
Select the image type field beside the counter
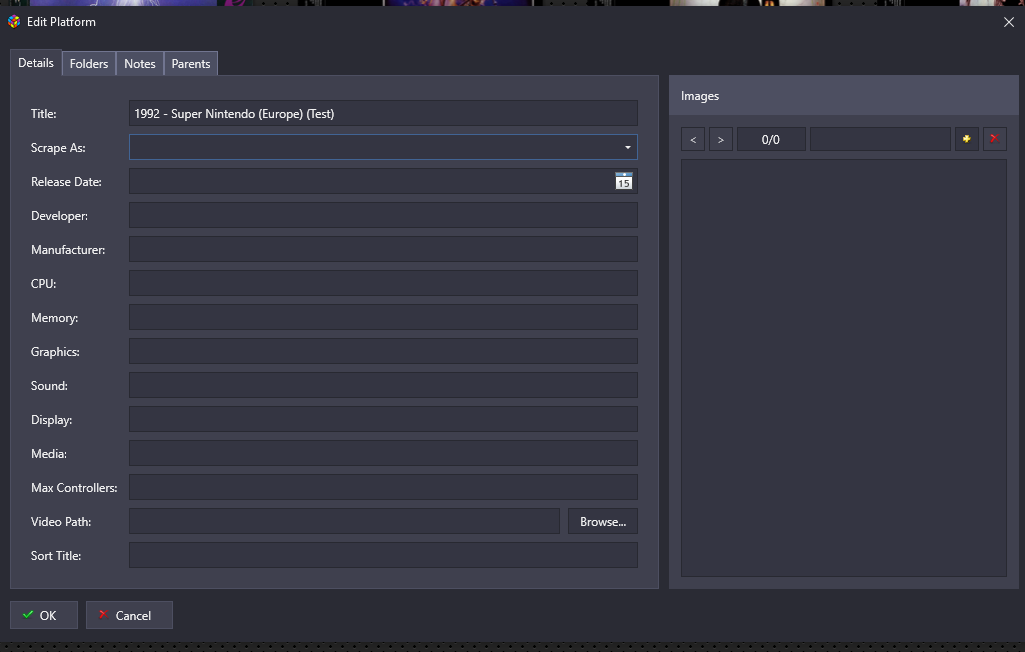point(880,139)
